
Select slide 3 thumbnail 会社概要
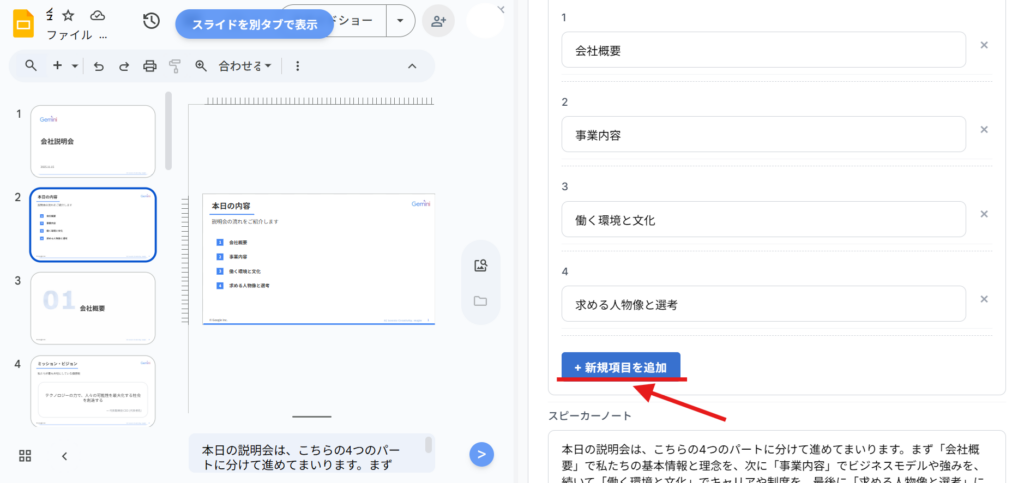pyautogui.click(x=93, y=308)
